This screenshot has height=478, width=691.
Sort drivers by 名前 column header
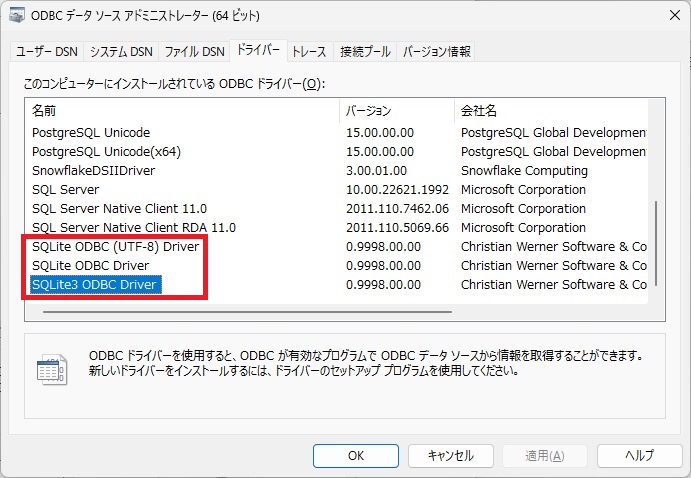[182, 111]
